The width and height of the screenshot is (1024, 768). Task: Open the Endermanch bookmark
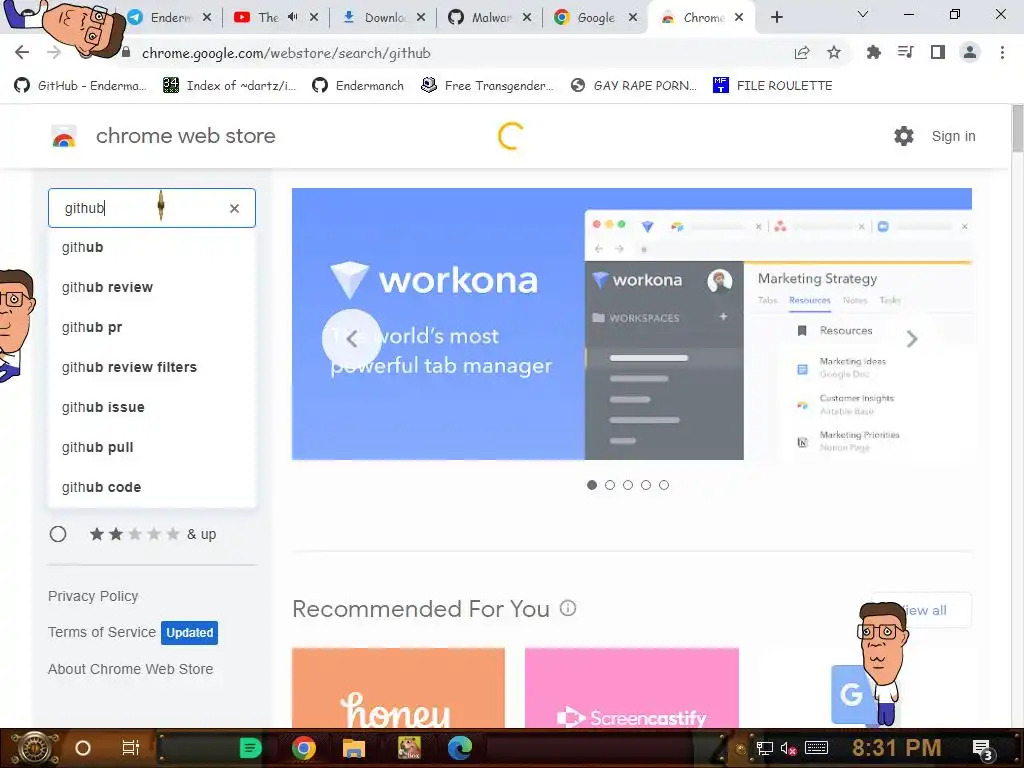[358, 86]
